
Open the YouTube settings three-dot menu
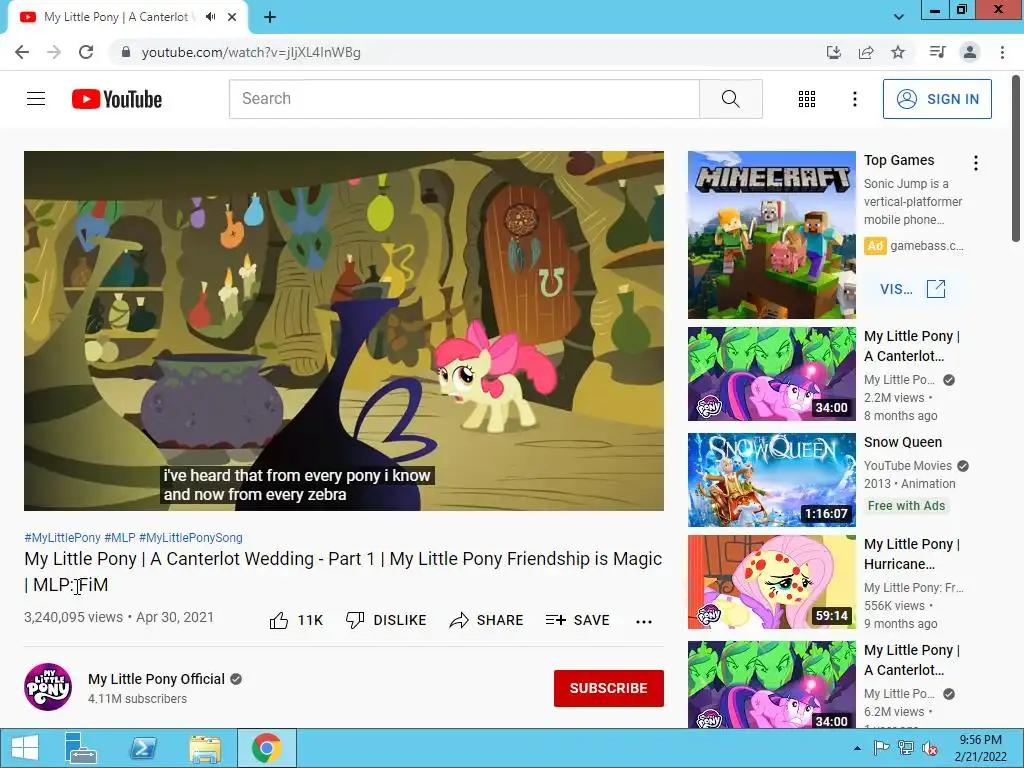pyautogui.click(x=854, y=99)
